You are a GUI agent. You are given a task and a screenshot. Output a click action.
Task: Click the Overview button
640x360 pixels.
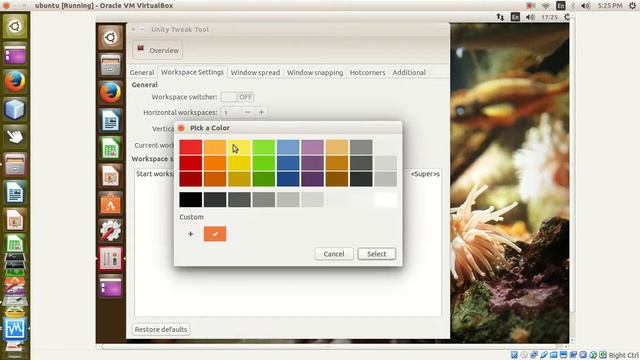[x=158, y=51]
